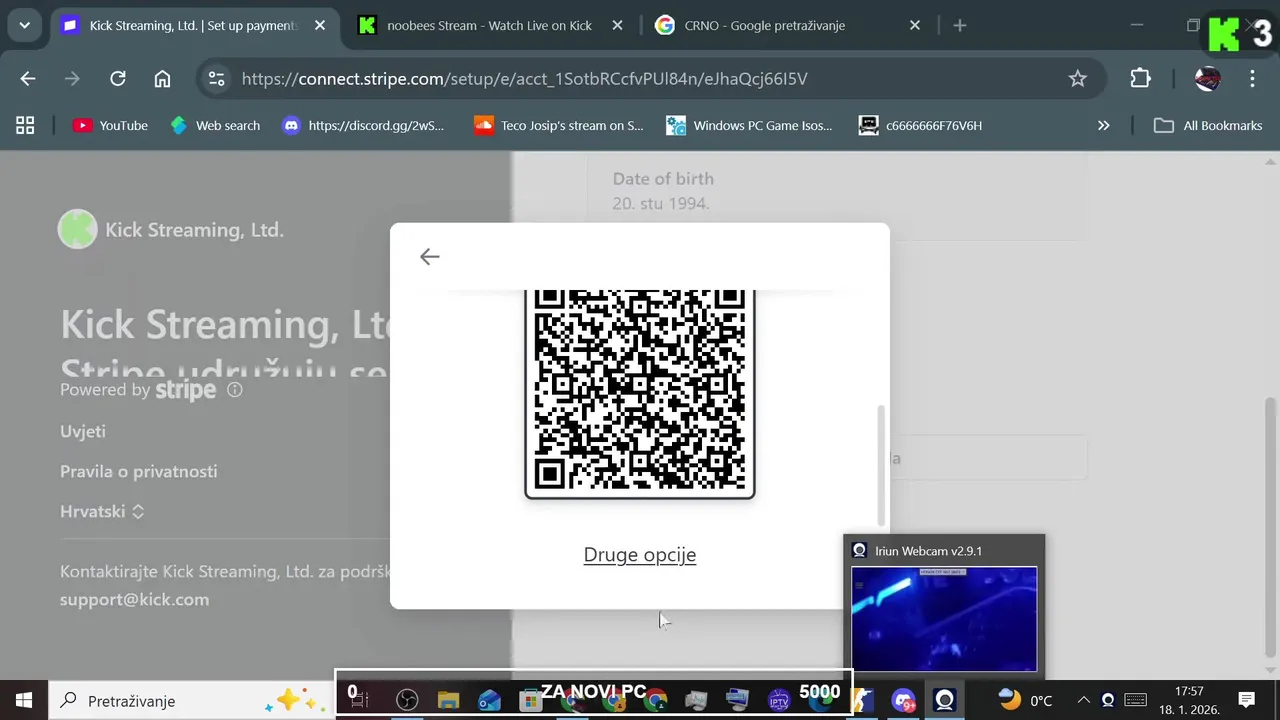Image resolution: width=1280 pixels, height=720 pixels.
Task: Open the discord.gg bookmark
Action: click(x=363, y=126)
